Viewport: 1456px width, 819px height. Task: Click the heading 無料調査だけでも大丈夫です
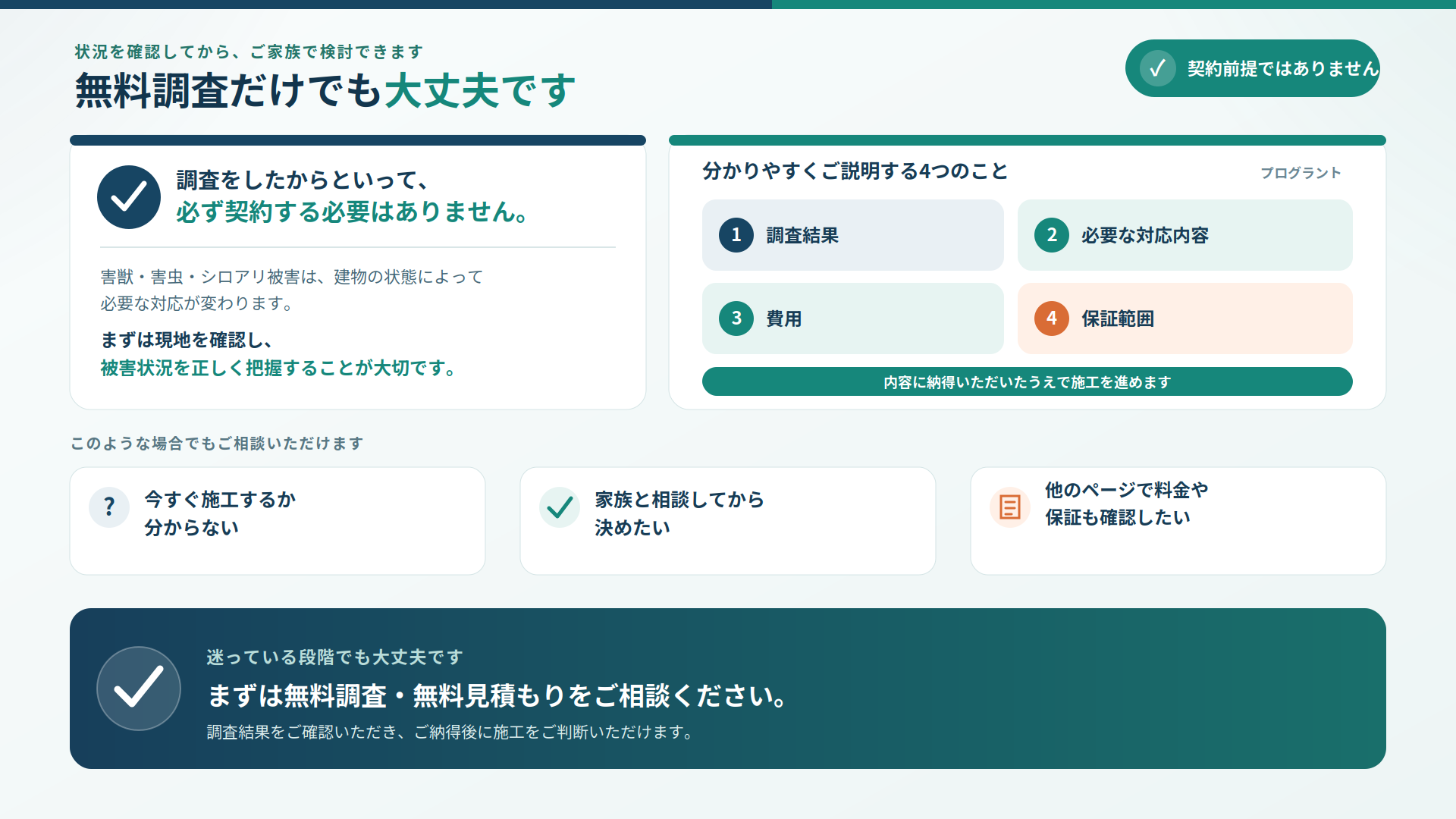coord(325,90)
